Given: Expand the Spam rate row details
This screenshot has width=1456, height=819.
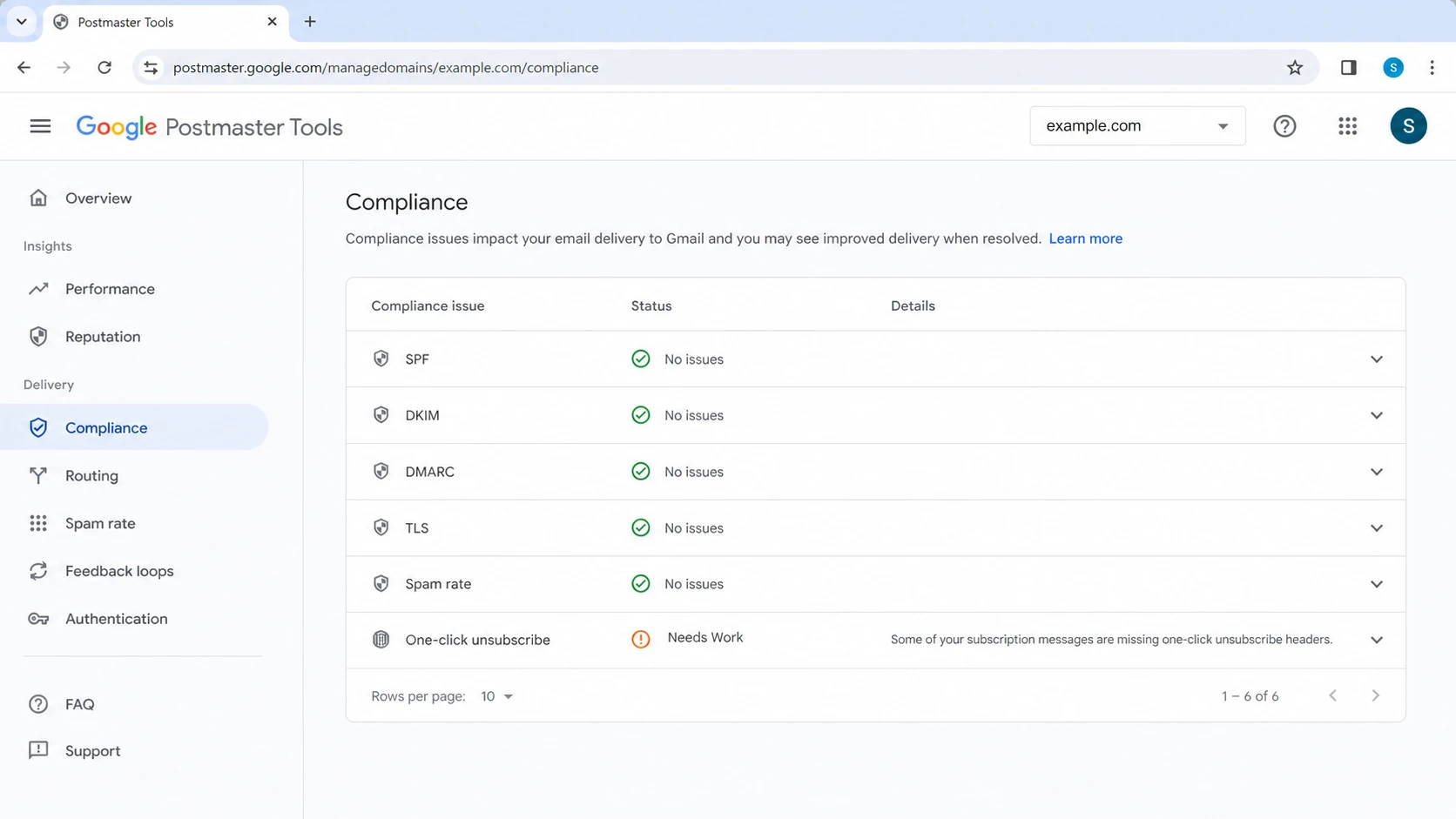Looking at the screenshot, I should pos(1376,584).
